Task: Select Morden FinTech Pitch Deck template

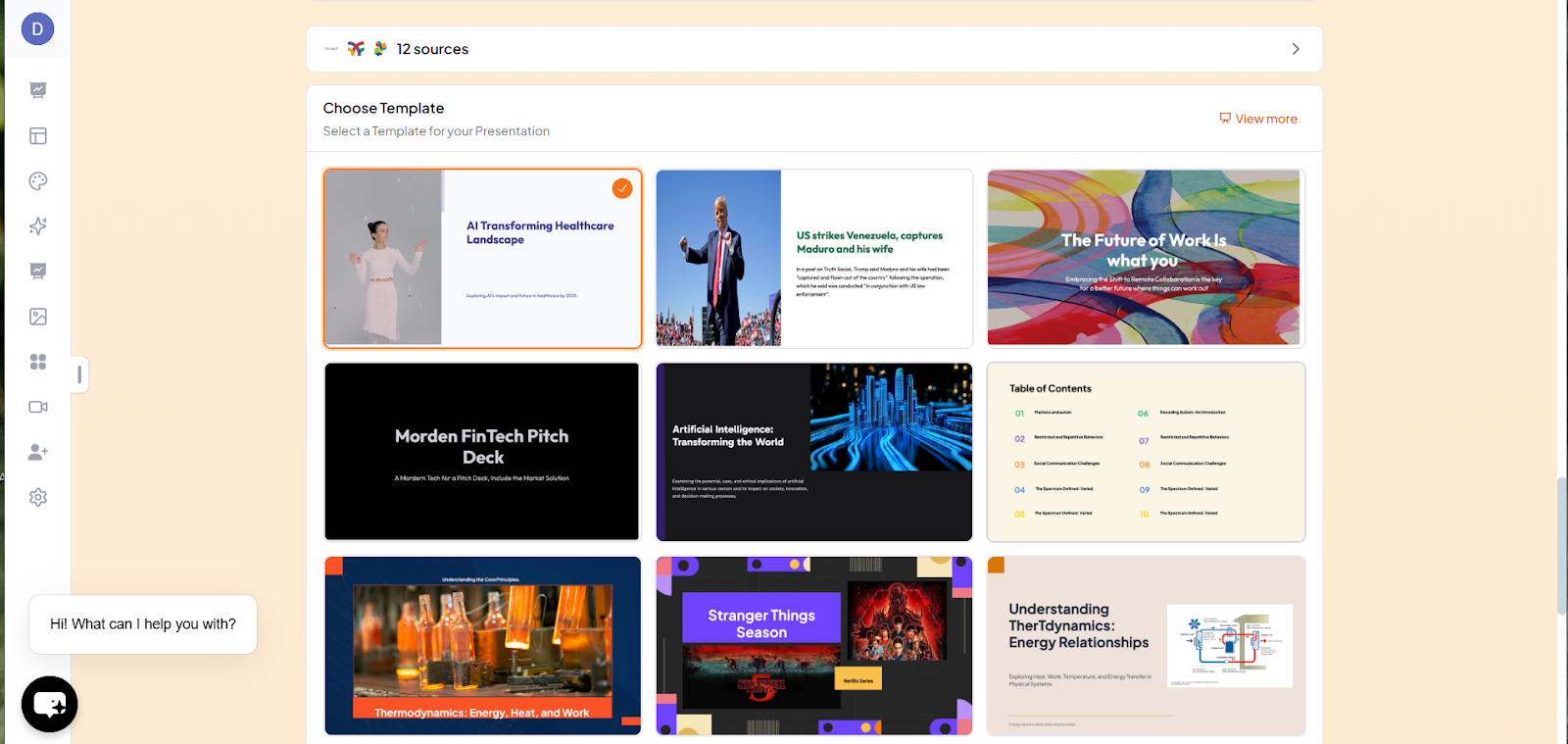Action: point(483,452)
